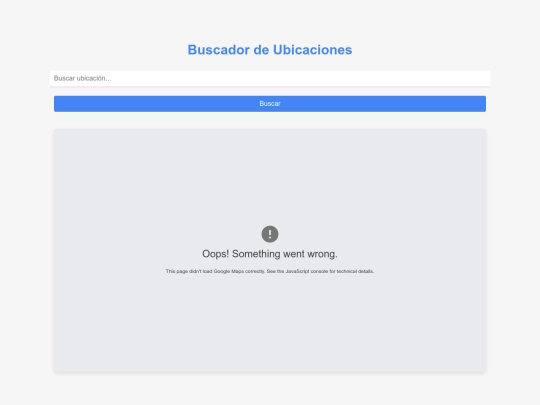Click the 'Oops! Something went wrong.' message
The image size is (540, 405).
tap(270, 254)
